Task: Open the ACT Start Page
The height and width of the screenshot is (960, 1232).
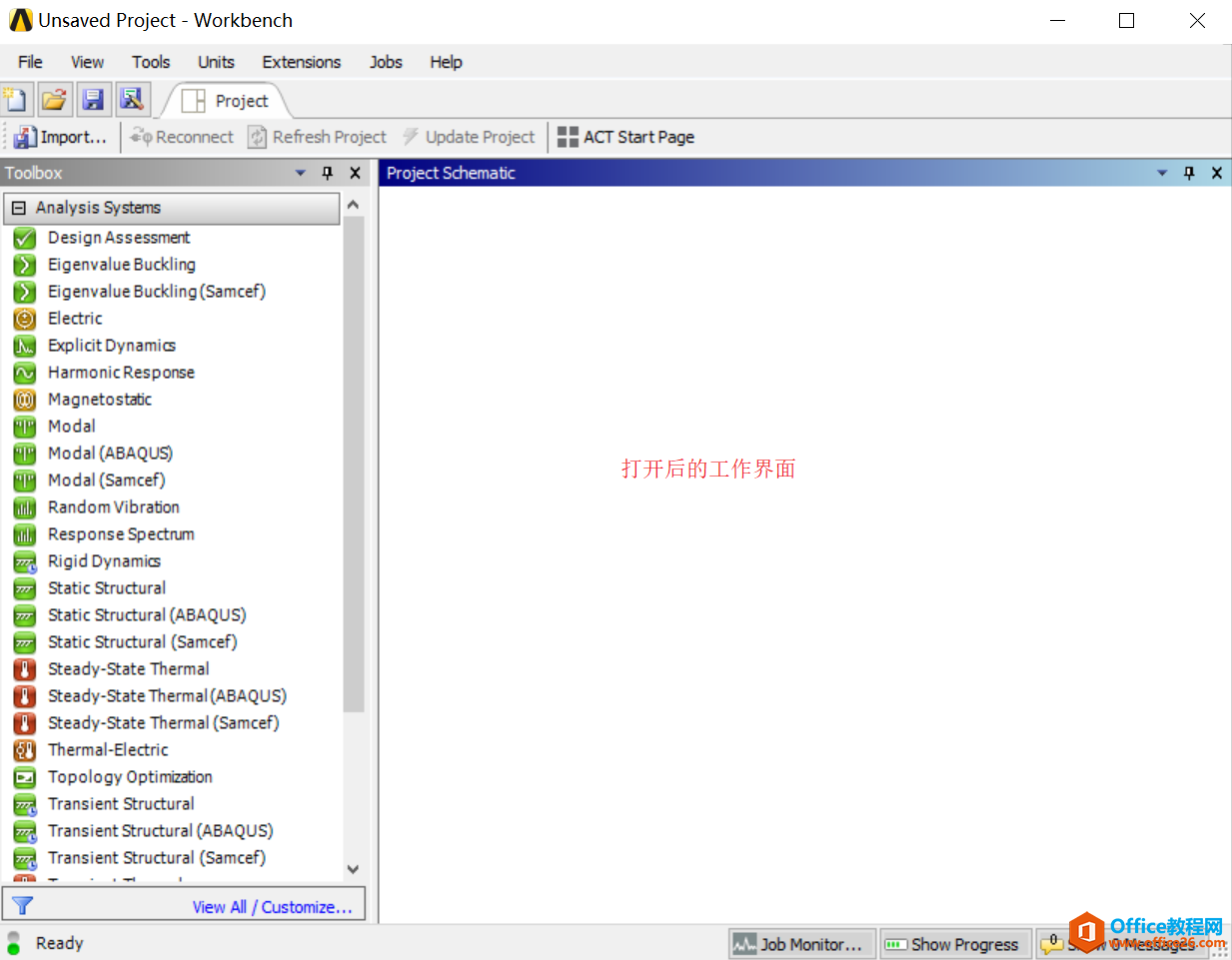Action: 625,137
